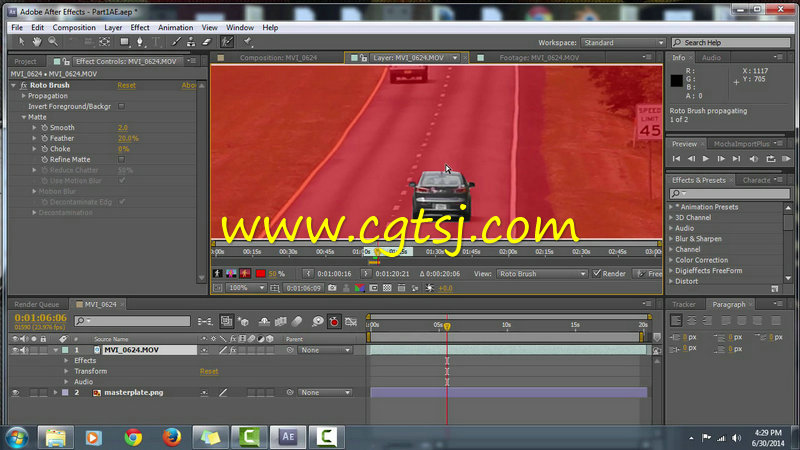Click the timeline current-time indicator marker

tap(447, 326)
